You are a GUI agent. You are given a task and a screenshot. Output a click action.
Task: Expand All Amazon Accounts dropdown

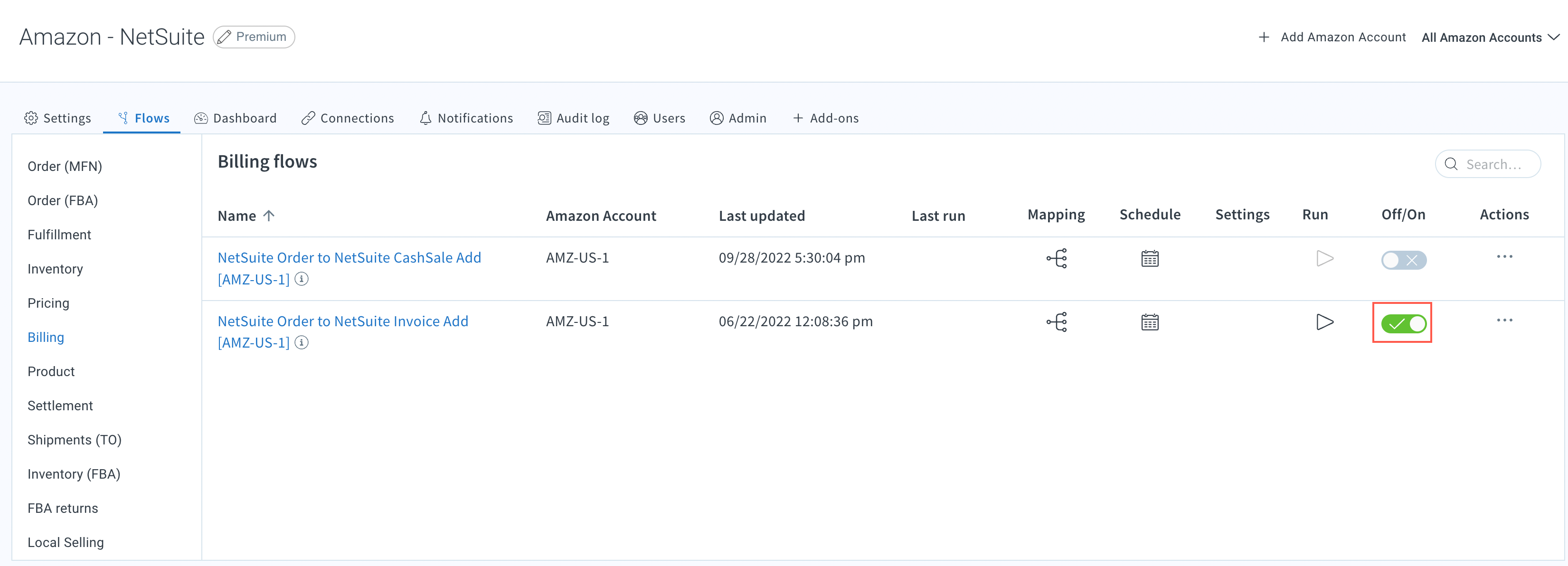coord(1491,38)
